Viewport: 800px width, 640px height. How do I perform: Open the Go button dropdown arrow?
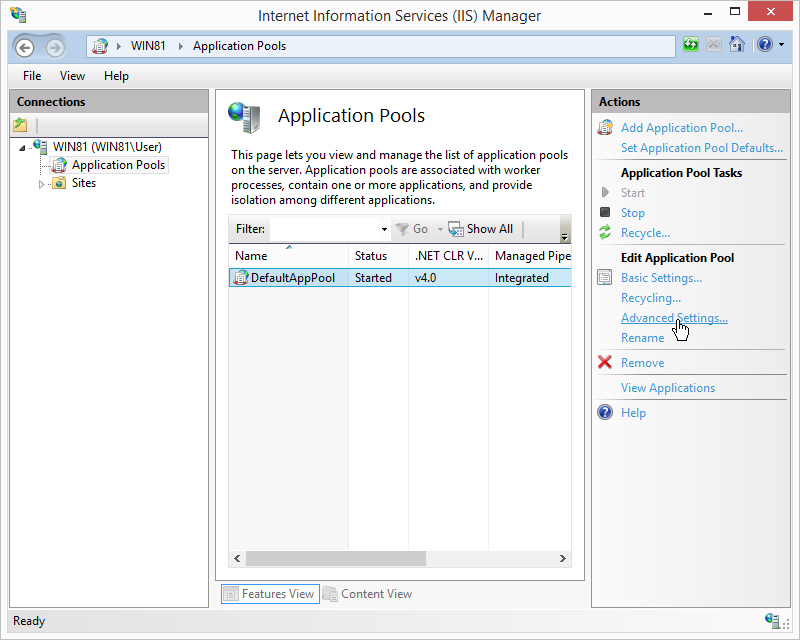(x=440, y=229)
